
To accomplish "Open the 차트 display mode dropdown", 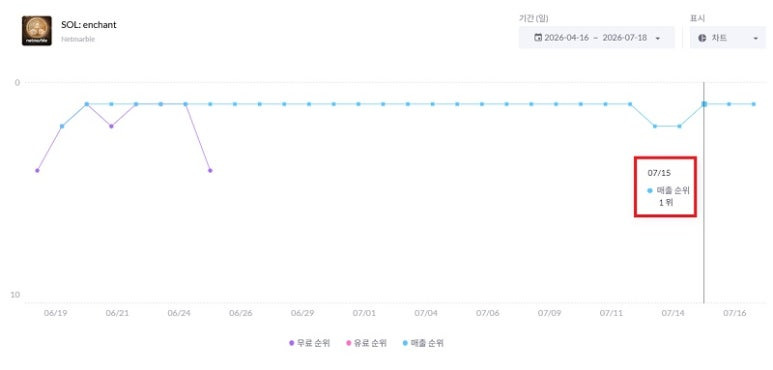I will click(x=728, y=38).
